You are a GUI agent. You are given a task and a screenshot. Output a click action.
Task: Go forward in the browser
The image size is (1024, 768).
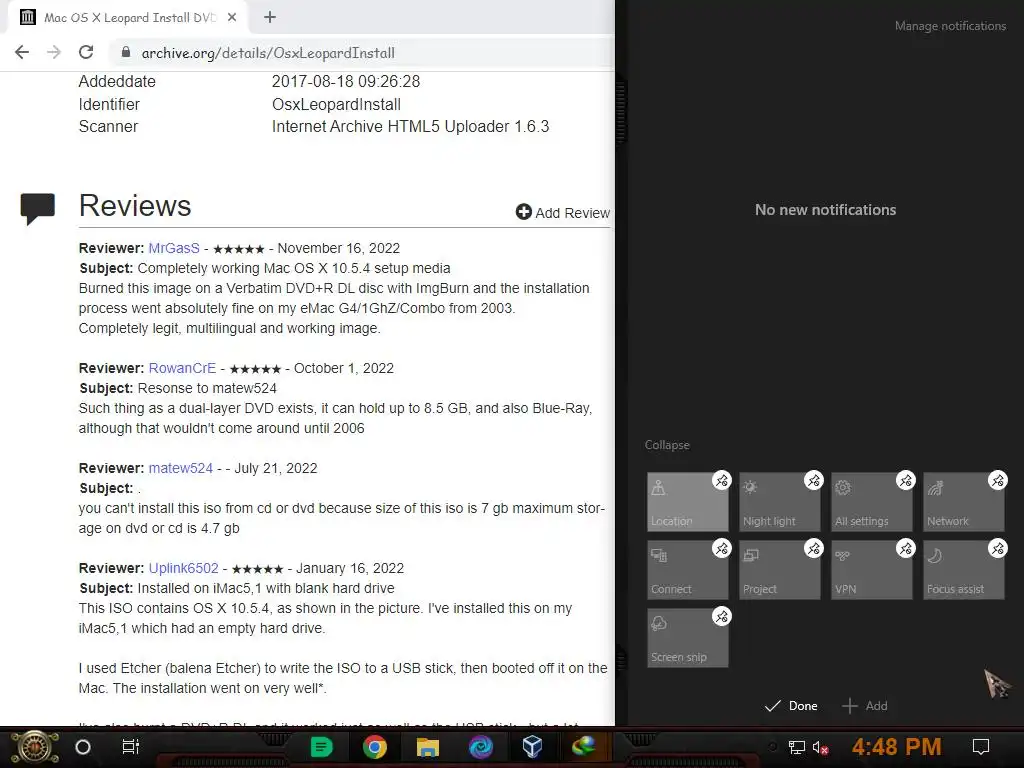tap(54, 52)
